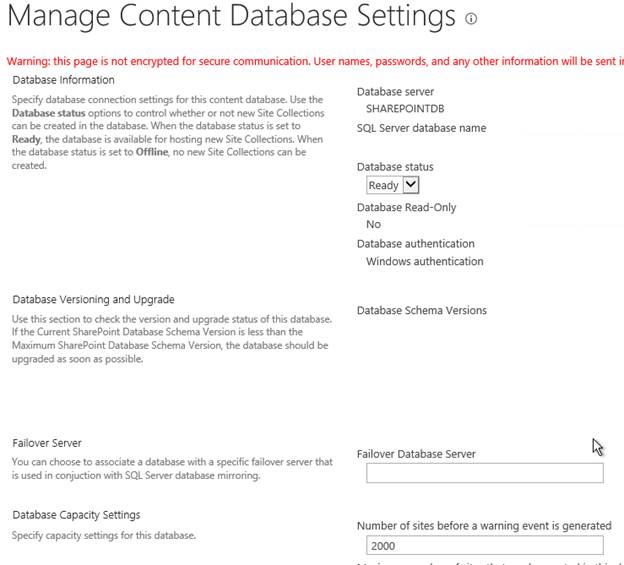This screenshot has width=624, height=565.
Task: Click the Database Versioning and Upgrade heading
Action: point(93,299)
